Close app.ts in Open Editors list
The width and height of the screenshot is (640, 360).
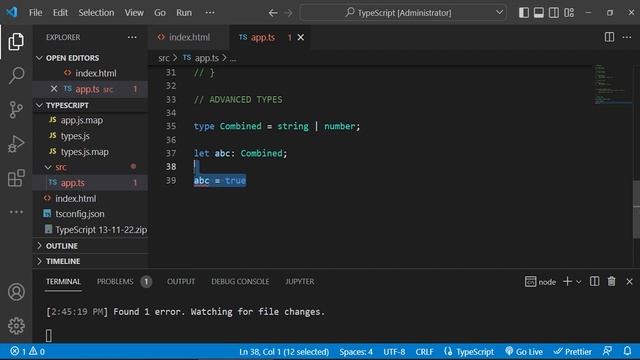click(54, 89)
